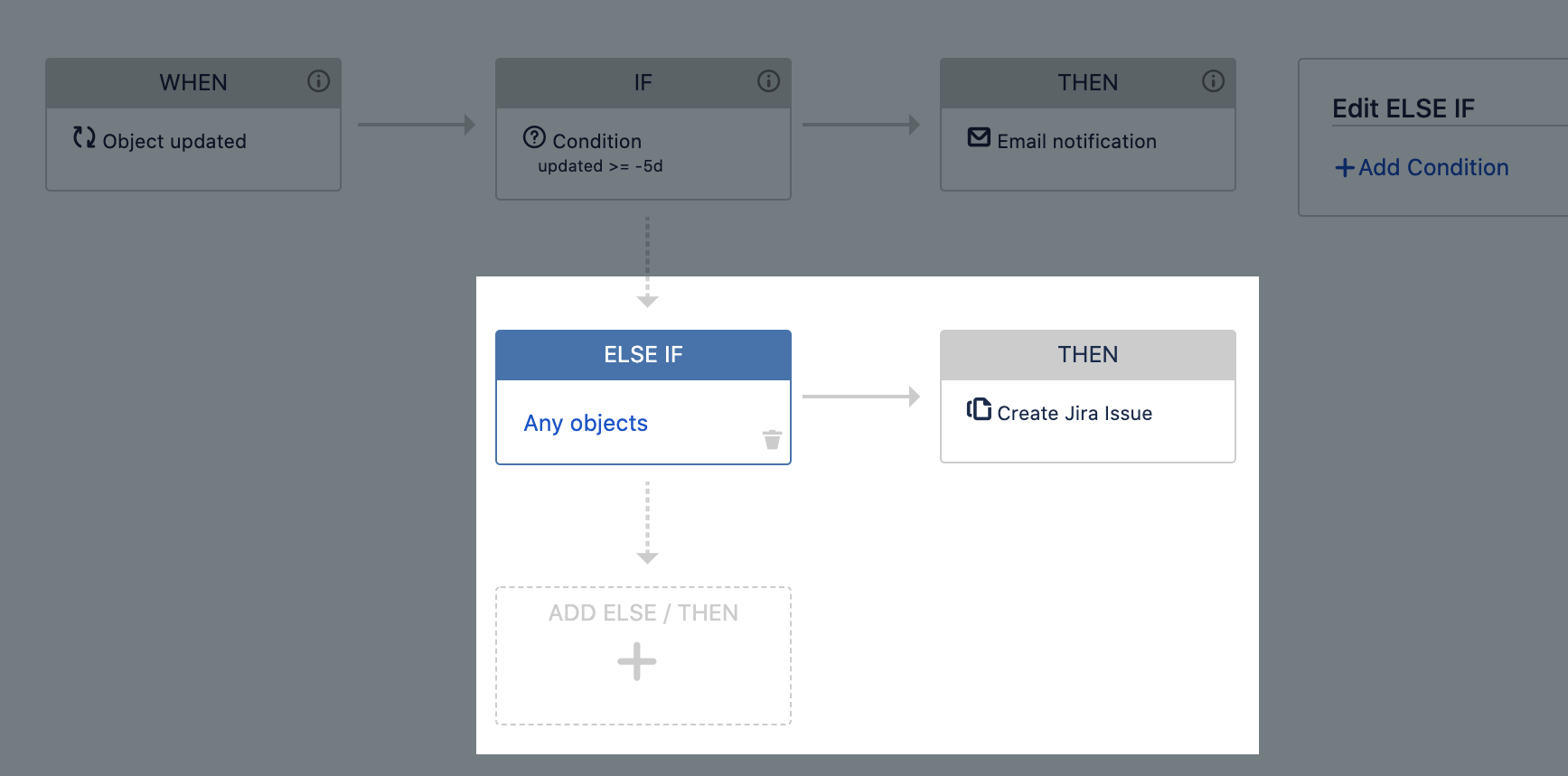Image resolution: width=1568 pixels, height=776 pixels.
Task: Click the Object updated refresh icon
Action: point(84,137)
